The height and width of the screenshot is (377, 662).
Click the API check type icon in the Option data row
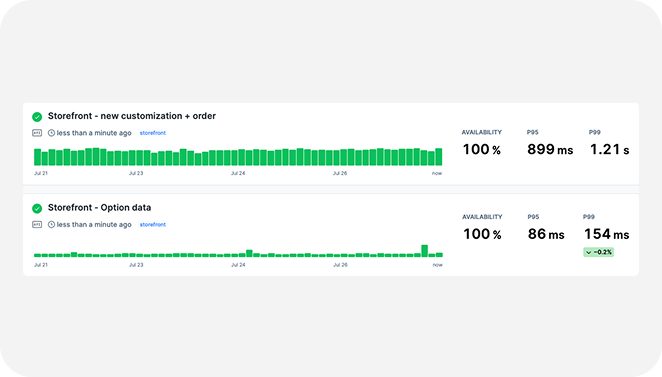click(x=37, y=225)
